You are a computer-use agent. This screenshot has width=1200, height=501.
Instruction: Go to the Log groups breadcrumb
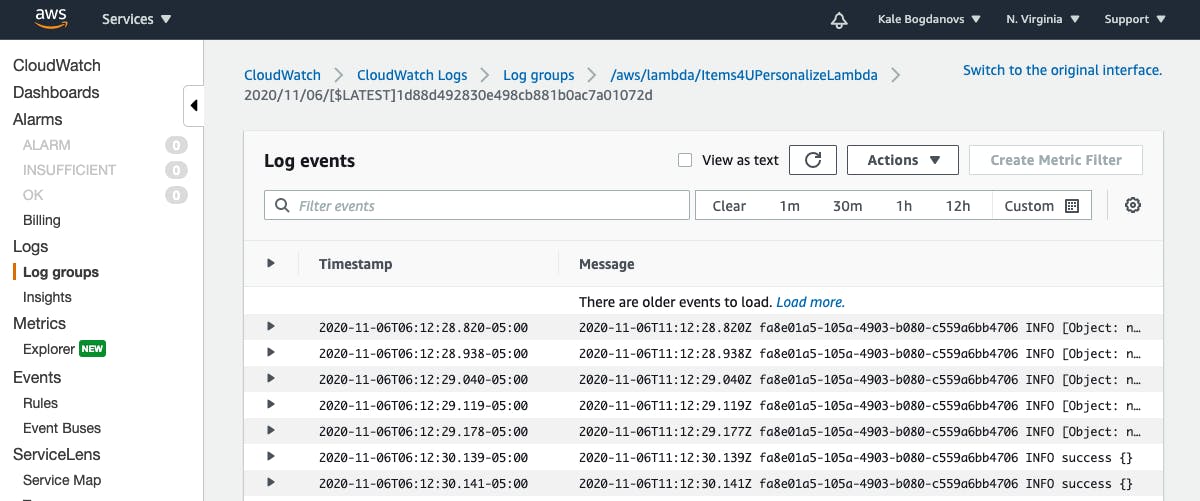(x=539, y=75)
